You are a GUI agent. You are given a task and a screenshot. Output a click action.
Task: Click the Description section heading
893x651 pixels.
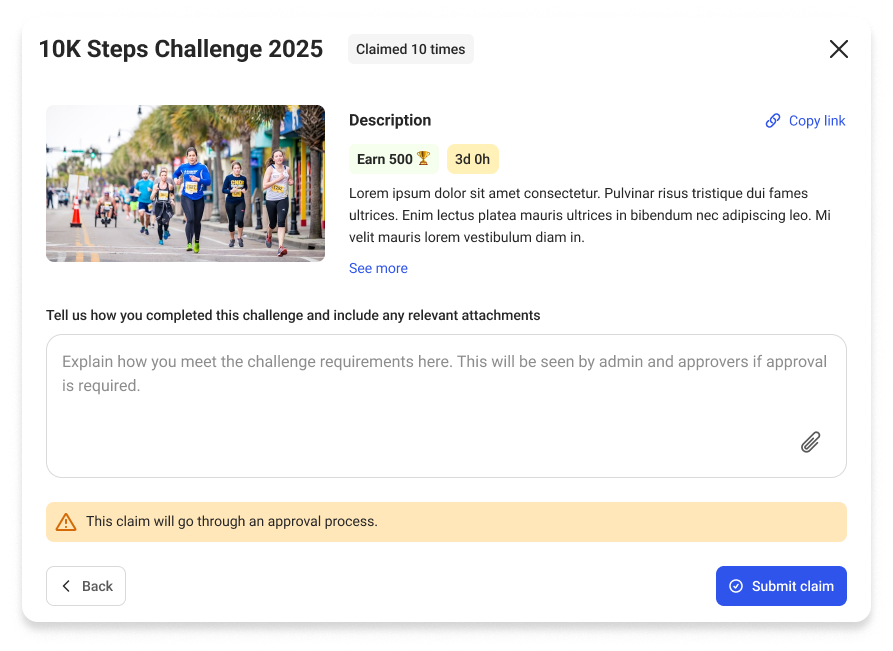tap(390, 120)
